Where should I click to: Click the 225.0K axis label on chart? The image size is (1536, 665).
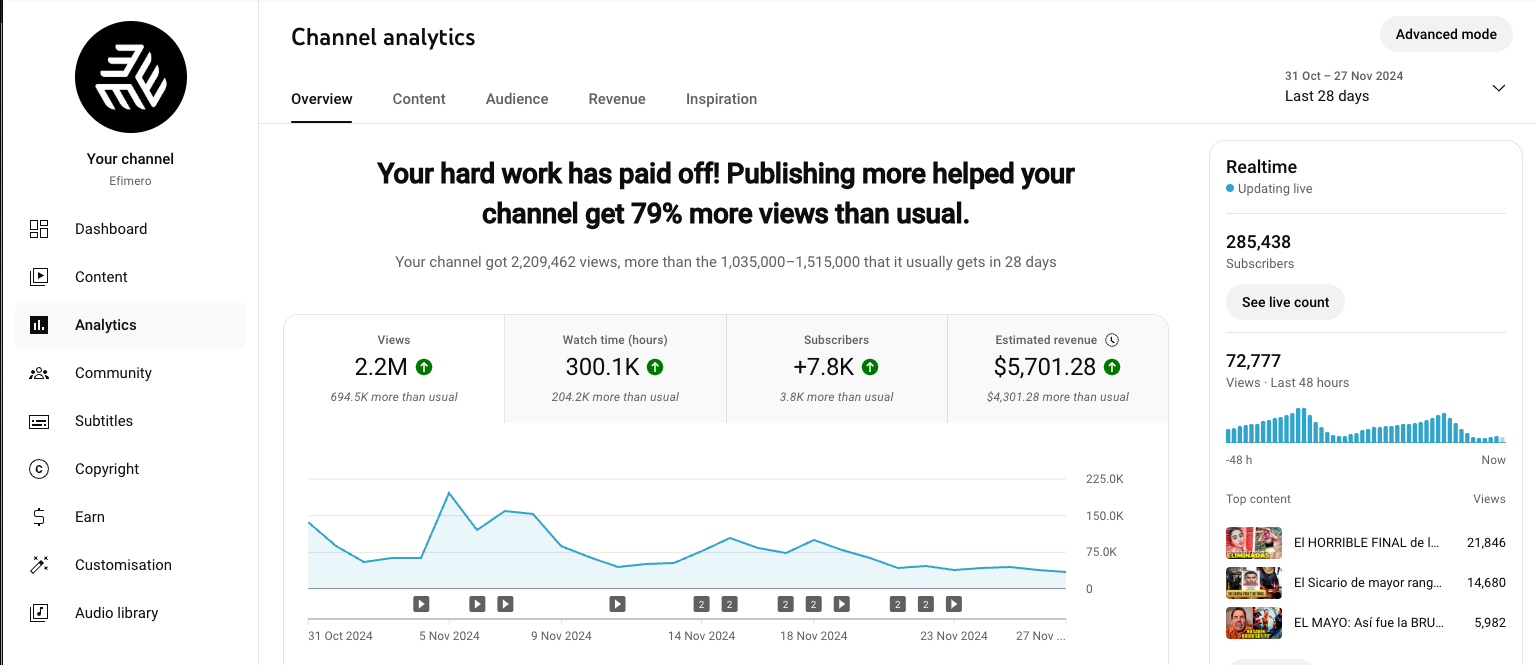click(x=1105, y=479)
